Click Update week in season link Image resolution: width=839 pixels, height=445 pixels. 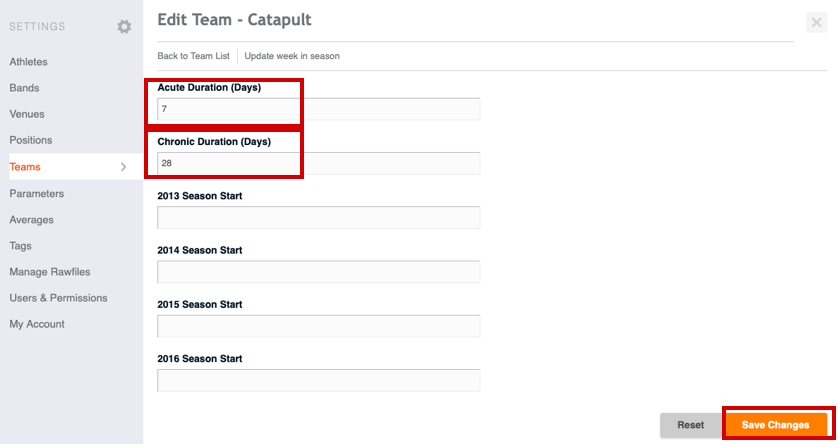(x=292, y=56)
